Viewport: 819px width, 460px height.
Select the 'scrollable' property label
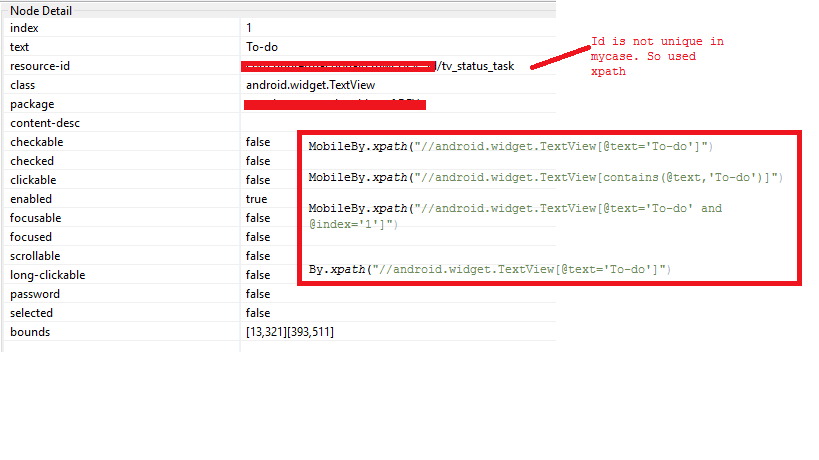point(35,256)
